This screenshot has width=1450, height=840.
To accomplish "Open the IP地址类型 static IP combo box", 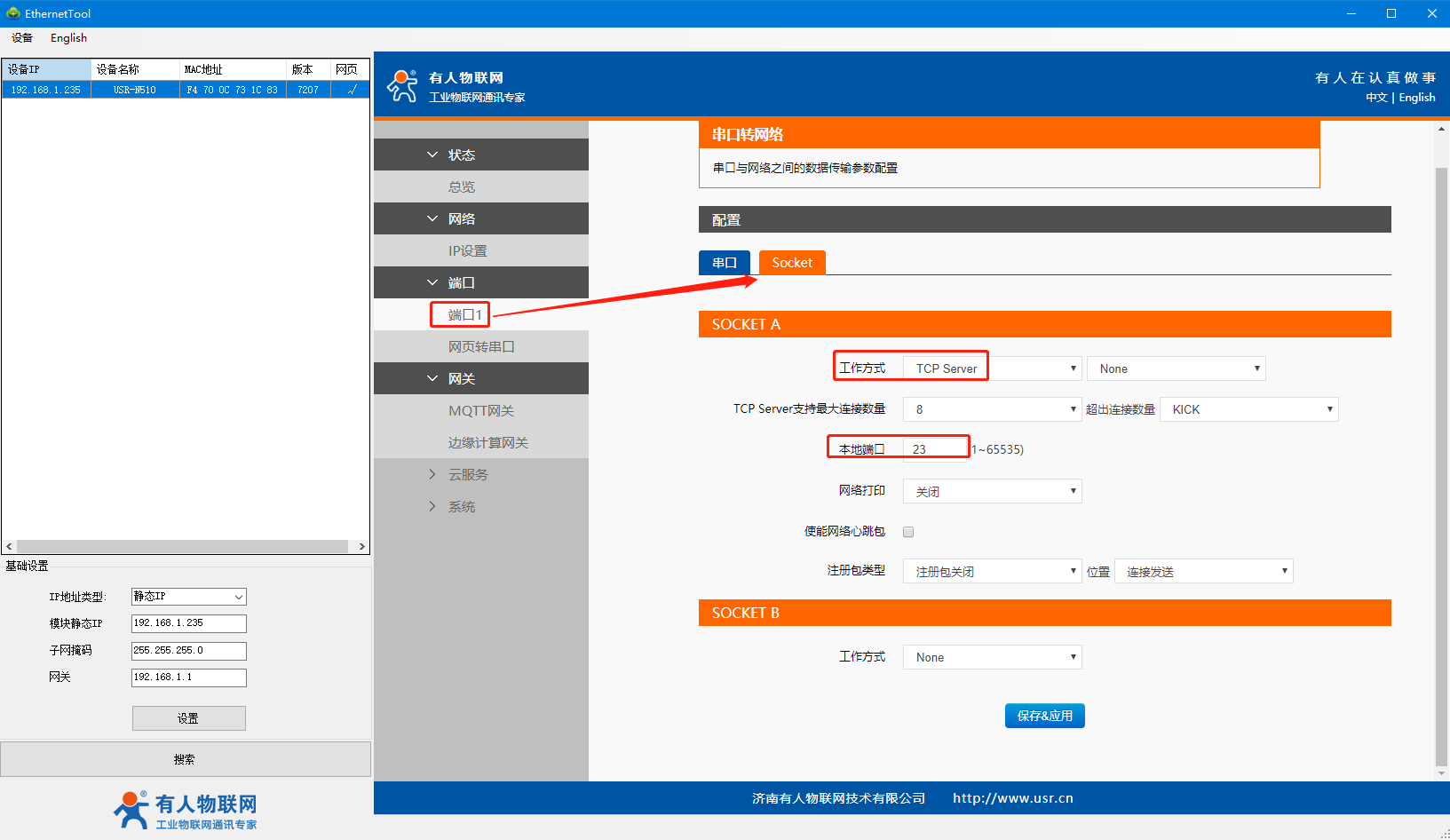I will [188, 597].
